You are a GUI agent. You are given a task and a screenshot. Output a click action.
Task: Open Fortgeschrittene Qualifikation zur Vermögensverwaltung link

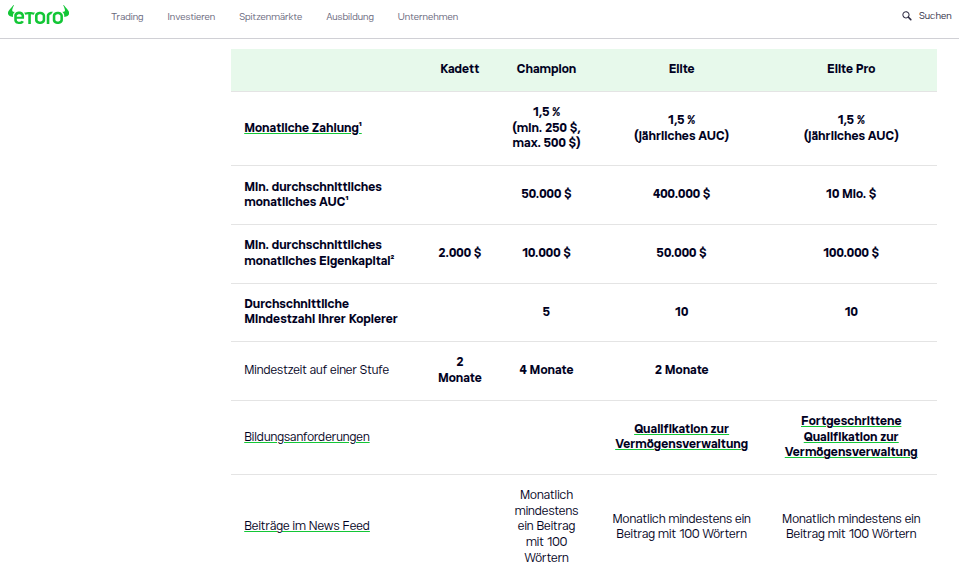click(851, 436)
